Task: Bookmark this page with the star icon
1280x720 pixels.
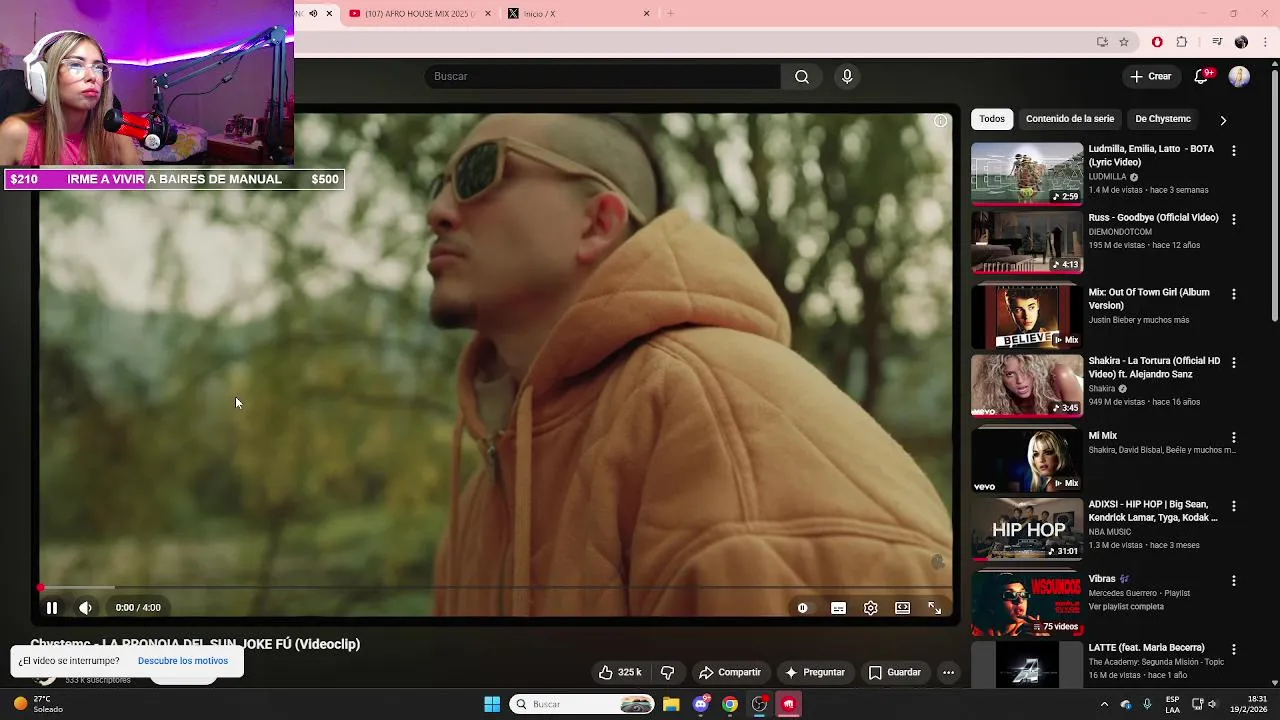Action: click(x=1124, y=42)
